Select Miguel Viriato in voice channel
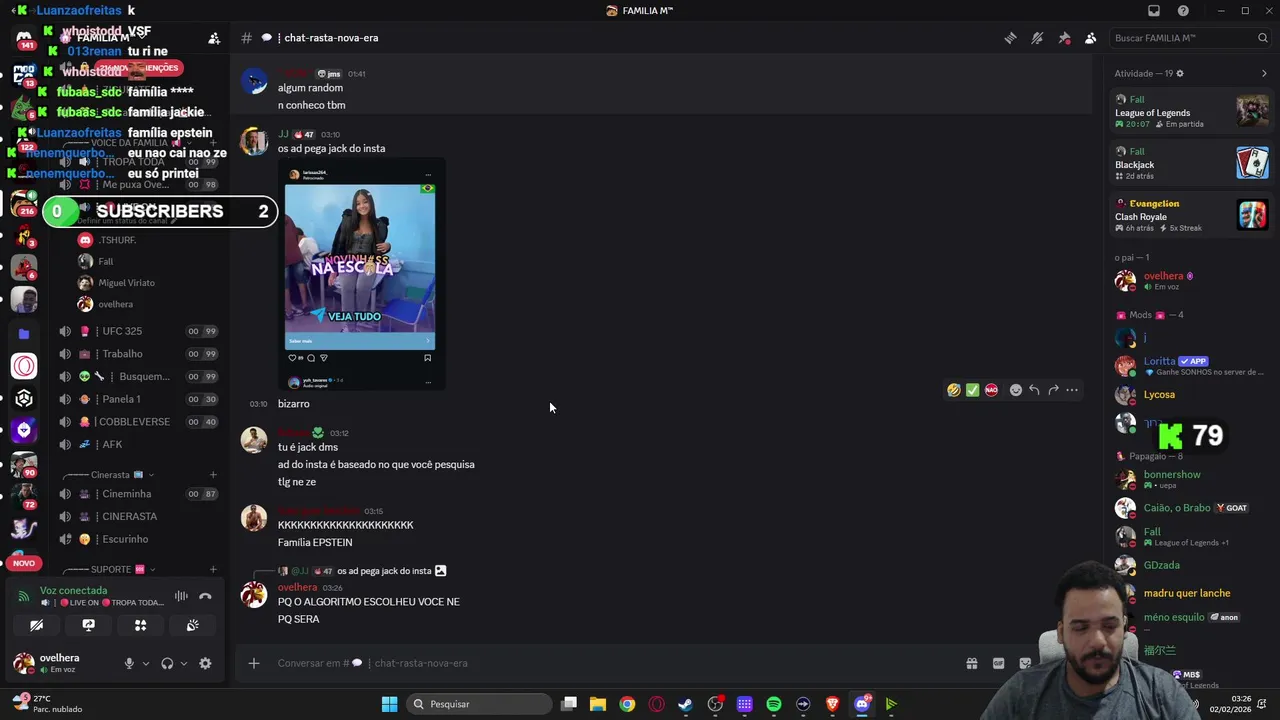 click(126, 283)
